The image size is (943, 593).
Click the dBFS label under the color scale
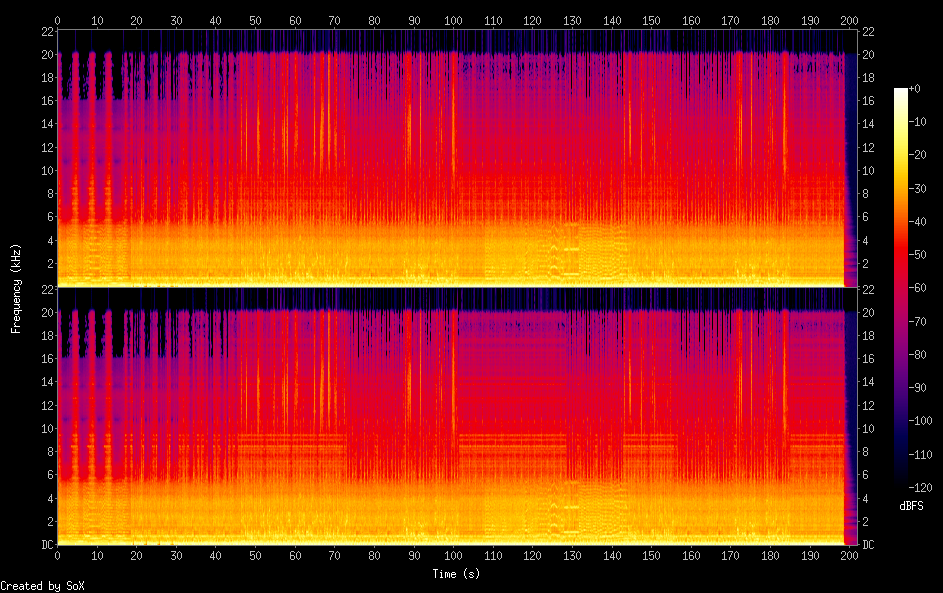tap(911, 506)
